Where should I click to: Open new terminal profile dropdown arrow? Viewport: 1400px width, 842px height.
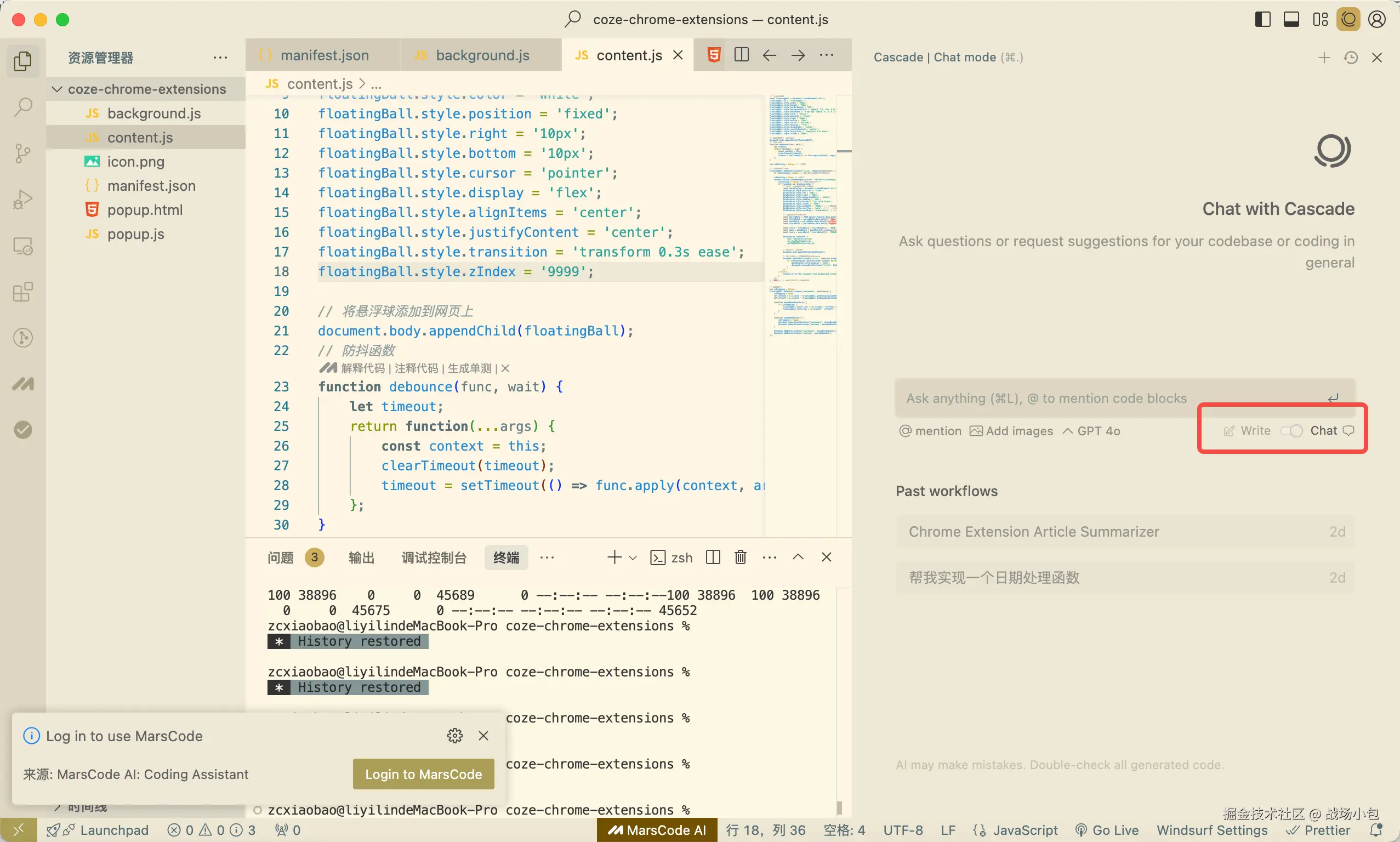click(x=633, y=557)
